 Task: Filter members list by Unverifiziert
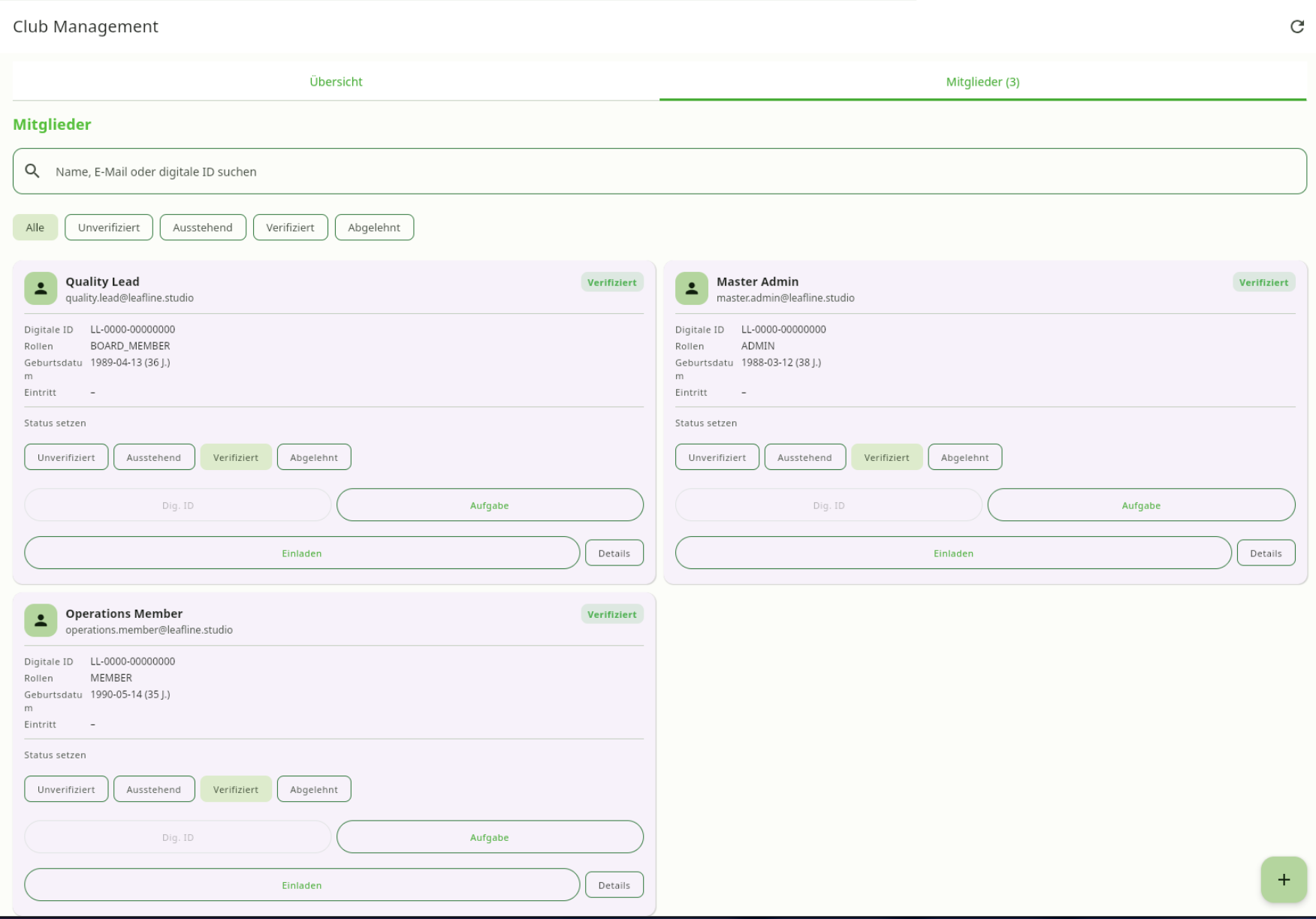109,227
